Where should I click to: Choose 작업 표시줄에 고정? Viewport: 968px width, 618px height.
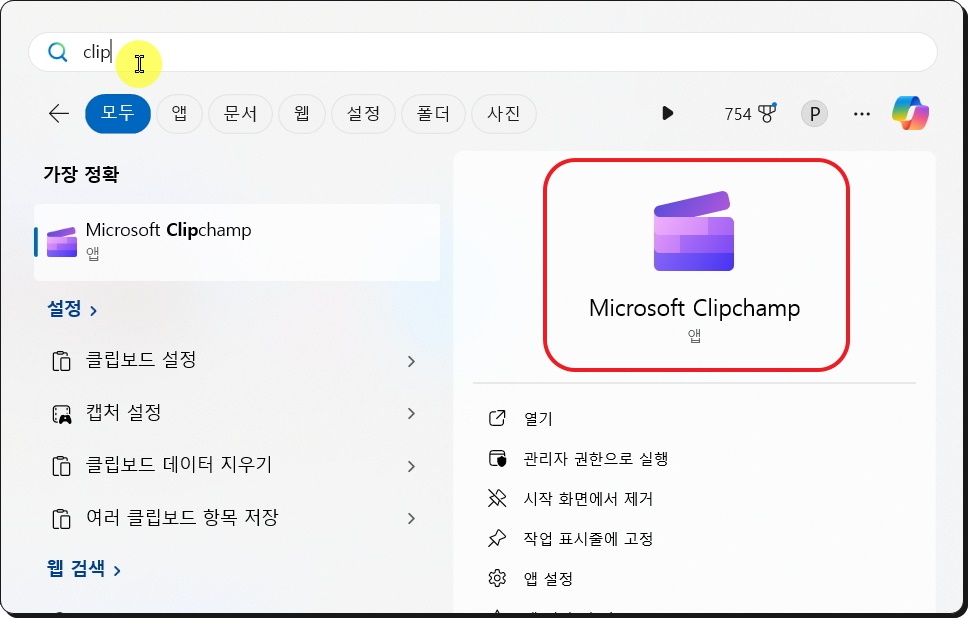coord(588,539)
